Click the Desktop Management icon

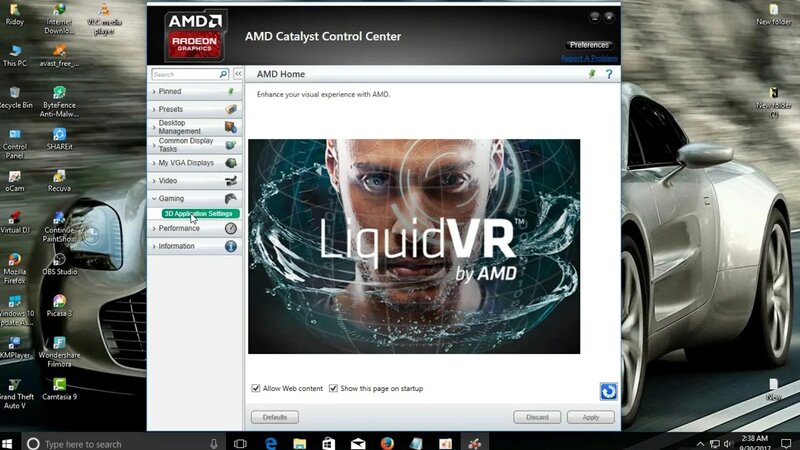pos(231,127)
